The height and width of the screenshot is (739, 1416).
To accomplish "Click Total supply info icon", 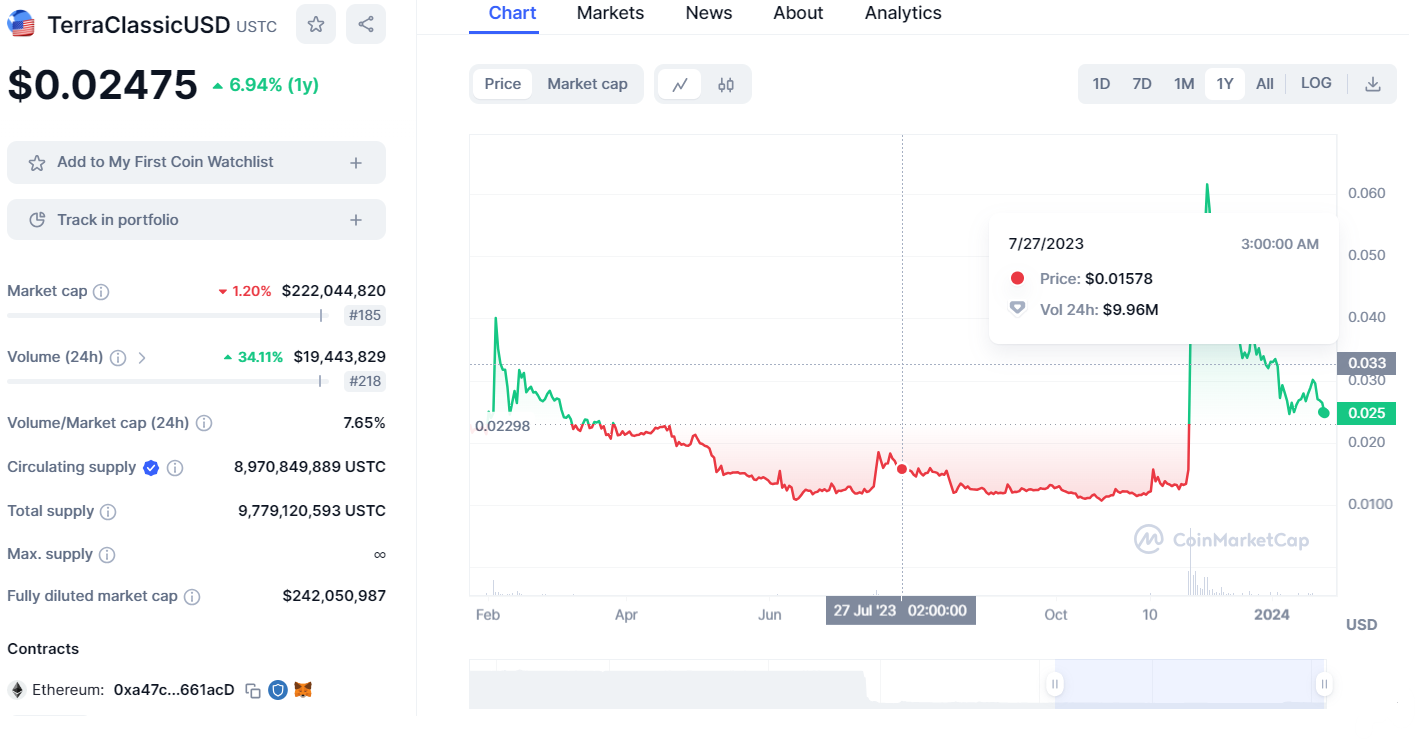I will [108, 511].
